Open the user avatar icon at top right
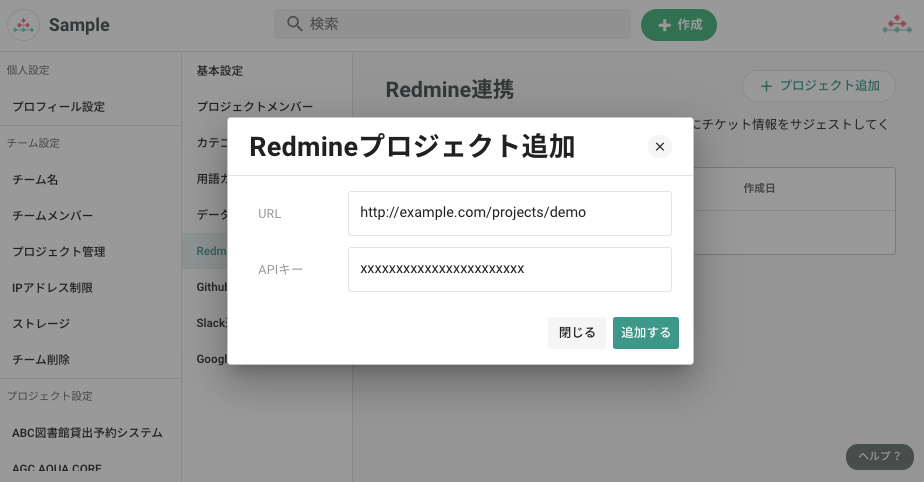 (x=897, y=25)
